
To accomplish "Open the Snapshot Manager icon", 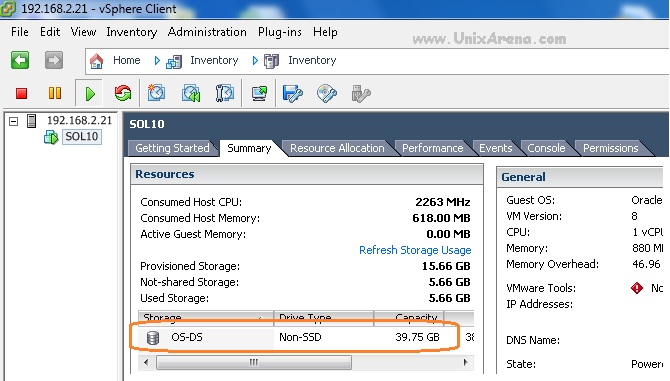I will coord(224,93).
